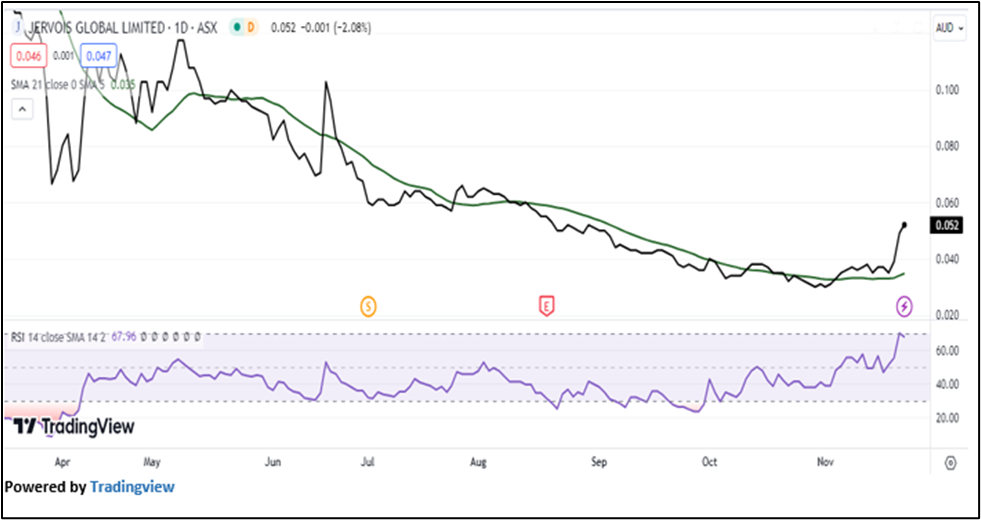Click the Jun label on time axis
This screenshot has width=981, height=520.
coord(273,463)
